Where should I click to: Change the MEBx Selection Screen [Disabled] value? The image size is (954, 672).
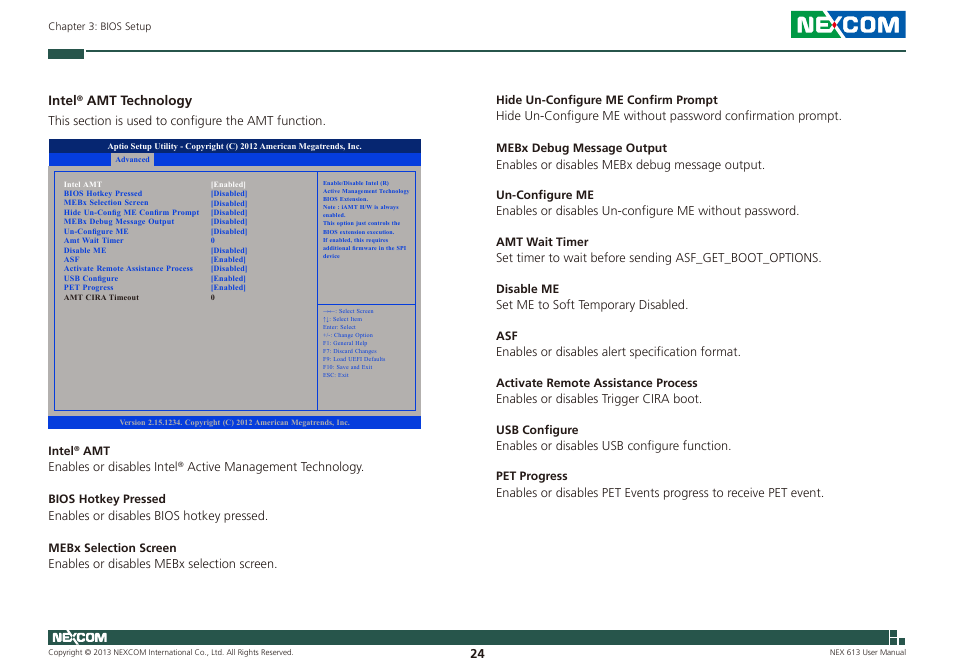point(229,203)
